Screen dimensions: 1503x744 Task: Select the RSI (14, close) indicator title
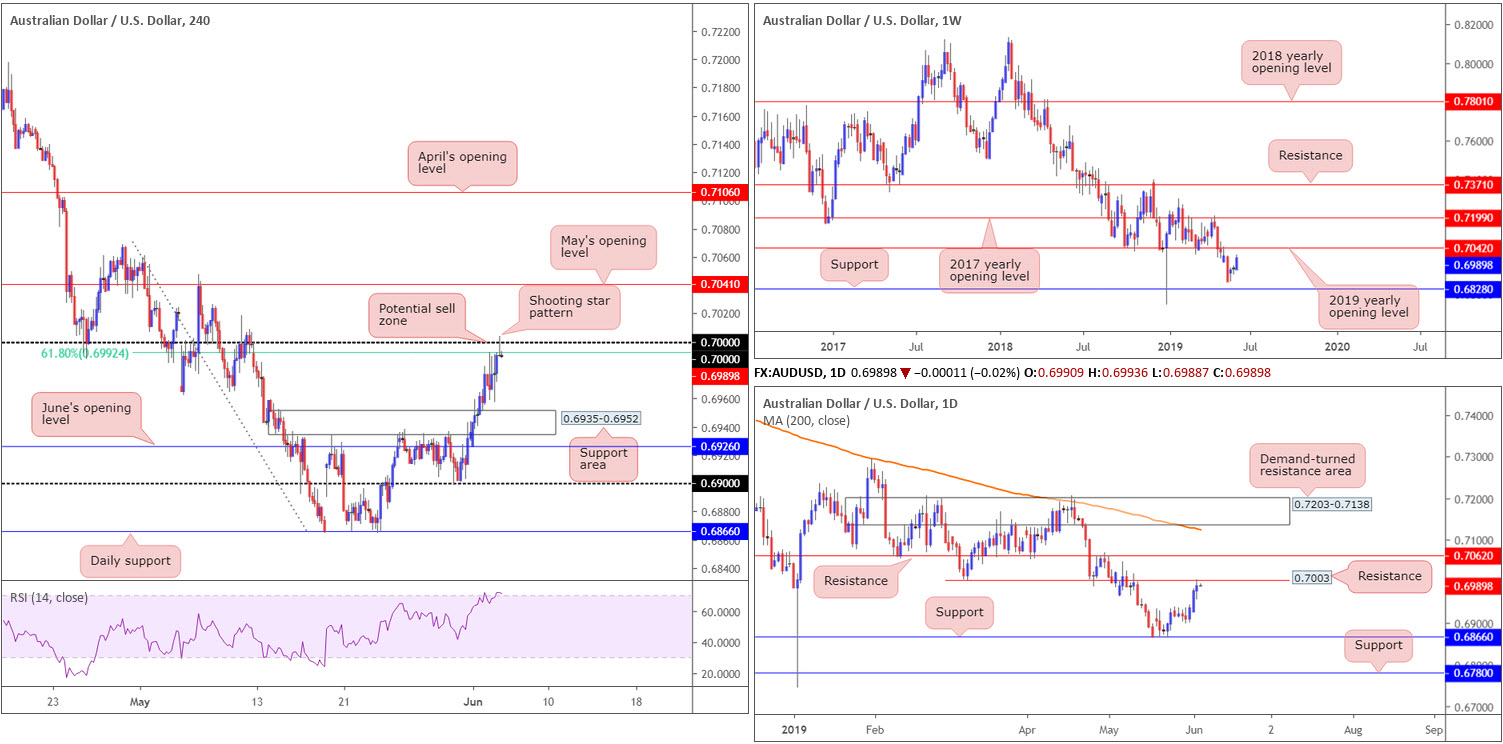[x=50, y=598]
